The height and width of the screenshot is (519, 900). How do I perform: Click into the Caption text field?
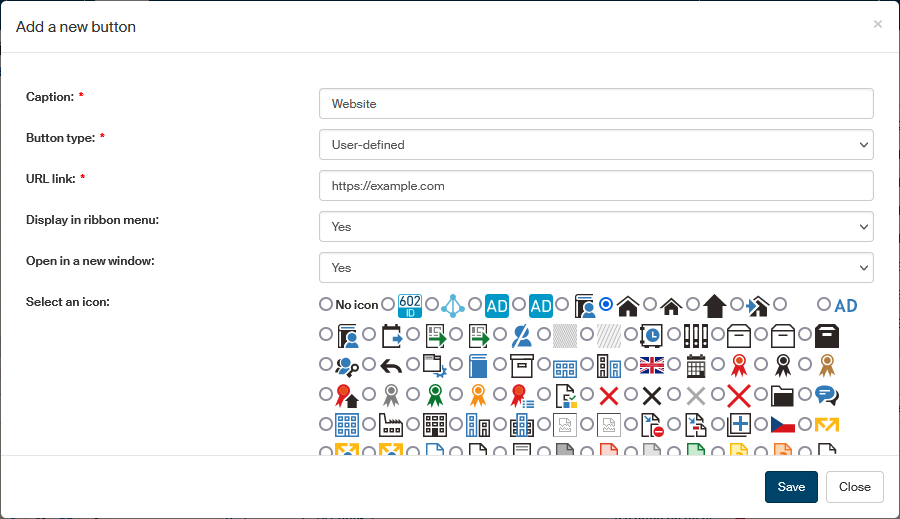(x=596, y=104)
